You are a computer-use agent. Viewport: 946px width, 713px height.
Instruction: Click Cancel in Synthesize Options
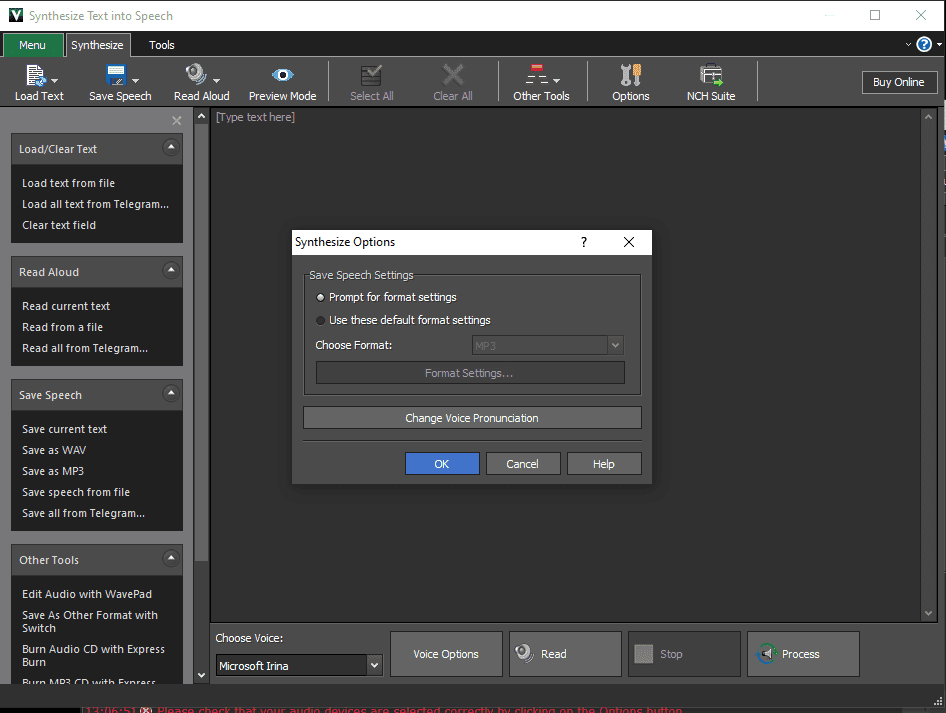pos(523,464)
